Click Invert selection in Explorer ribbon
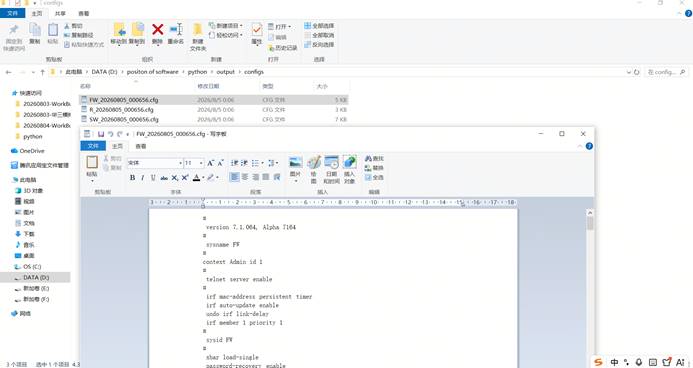This screenshot has height=368, width=693. pyautogui.click(x=319, y=45)
